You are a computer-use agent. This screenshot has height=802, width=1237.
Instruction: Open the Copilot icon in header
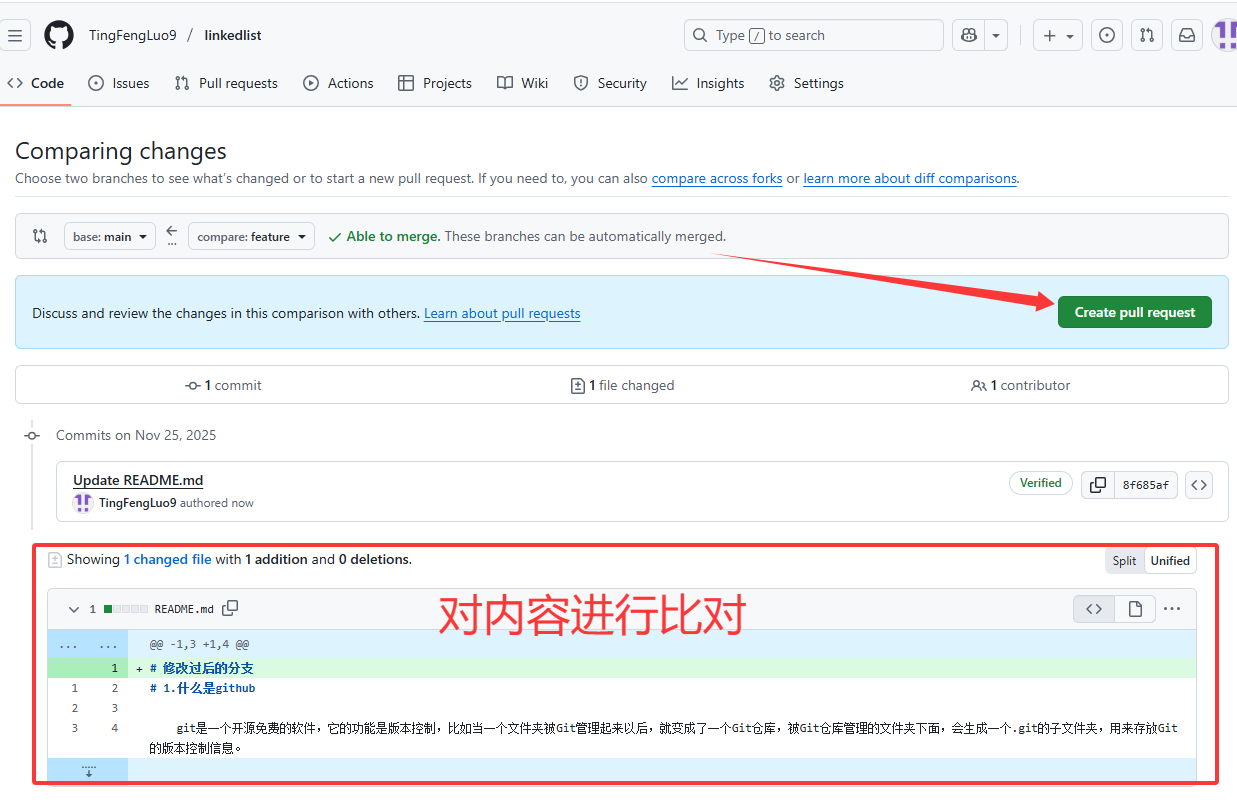(968, 35)
